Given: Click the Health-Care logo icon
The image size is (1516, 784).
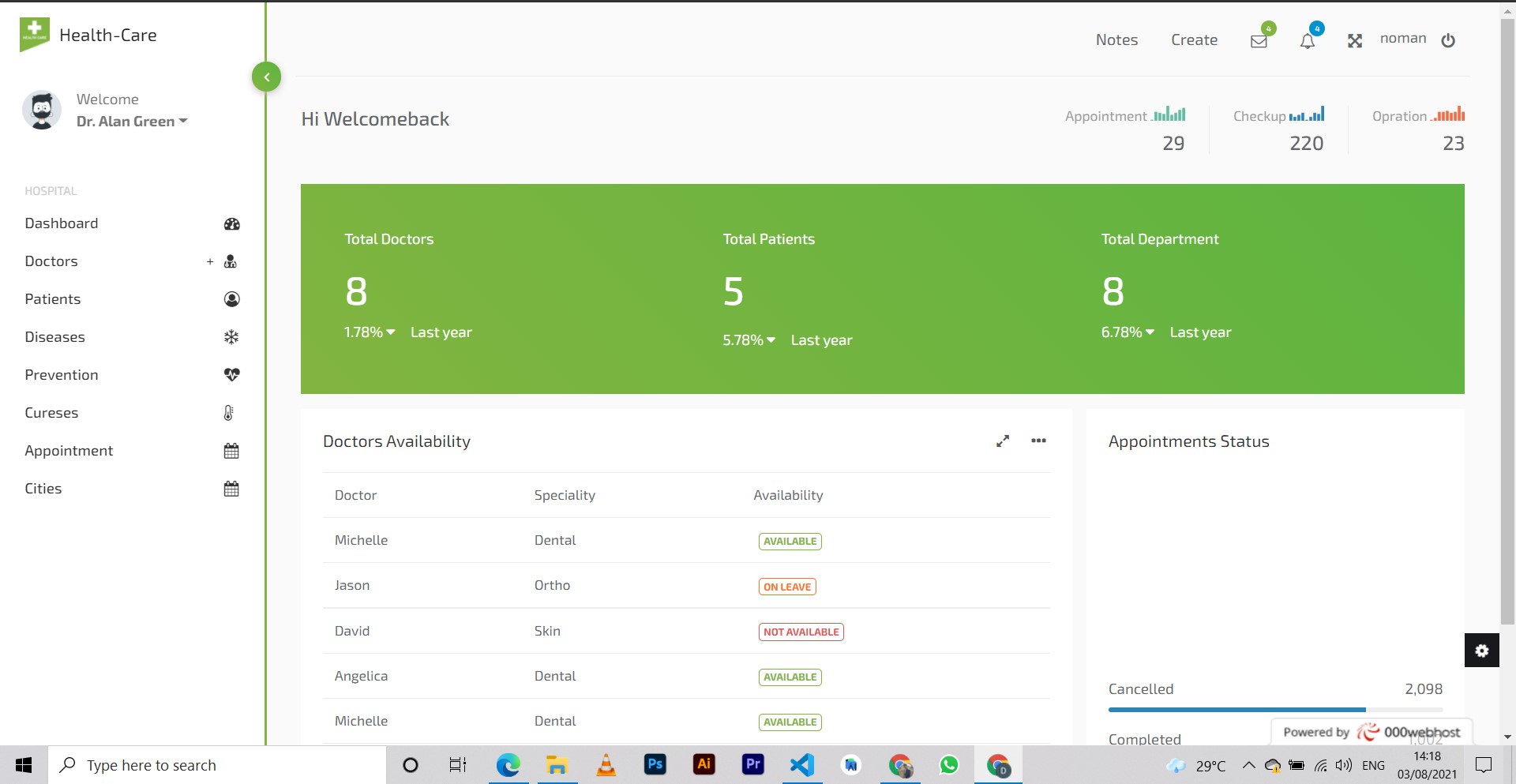Looking at the screenshot, I should [x=34, y=34].
